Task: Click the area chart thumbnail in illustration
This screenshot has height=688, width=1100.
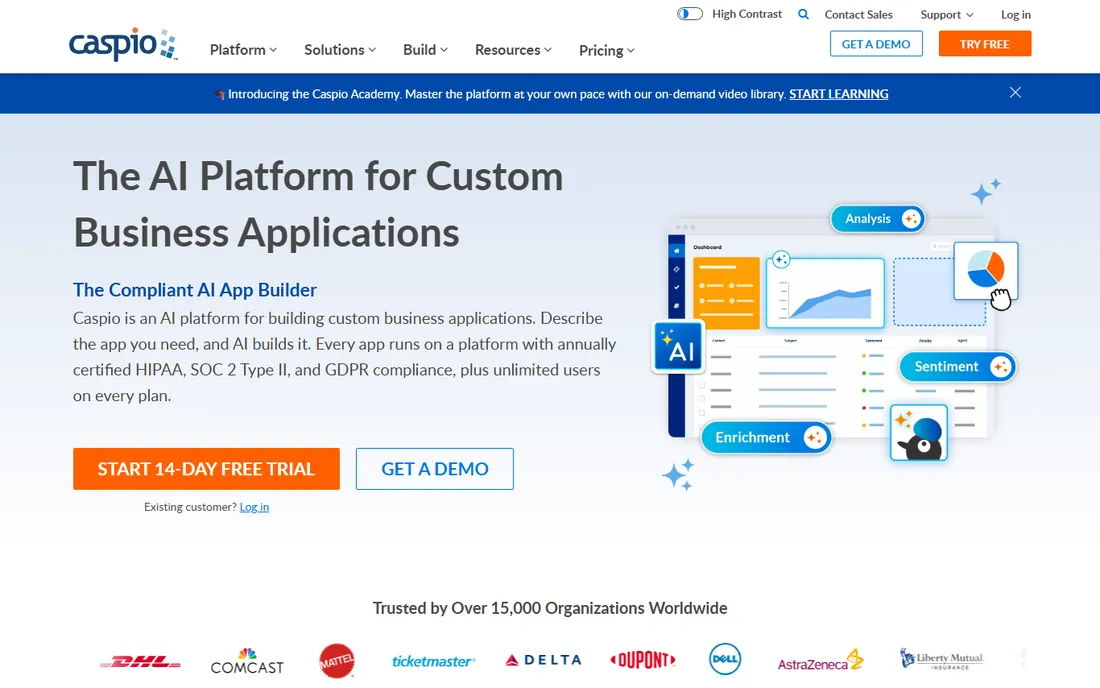Action: coord(825,293)
